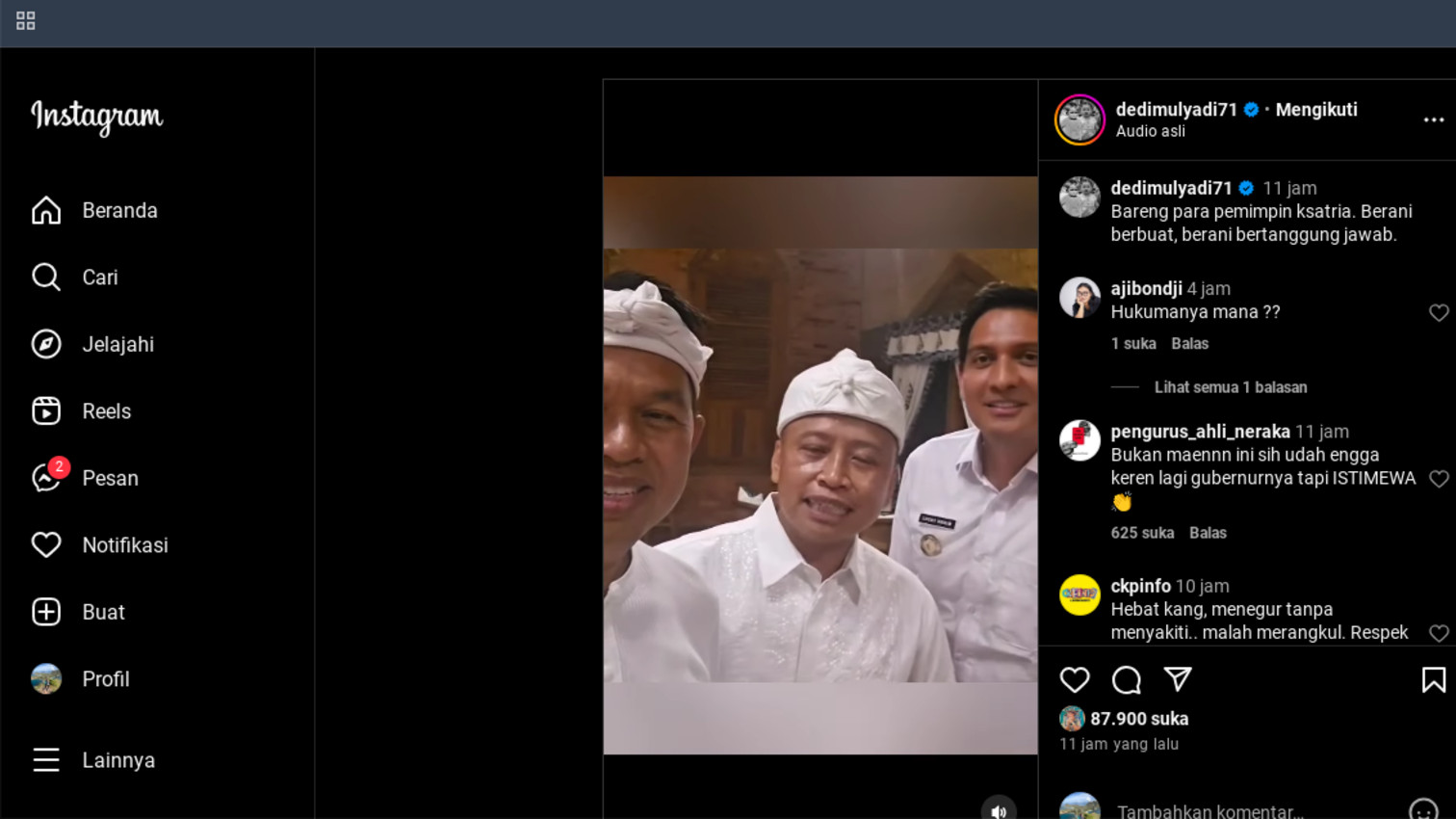Click ajibondji's 4 jam timestamp
Image resolution: width=1456 pixels, height=819 pixels.
click(x=1209, y=288)
